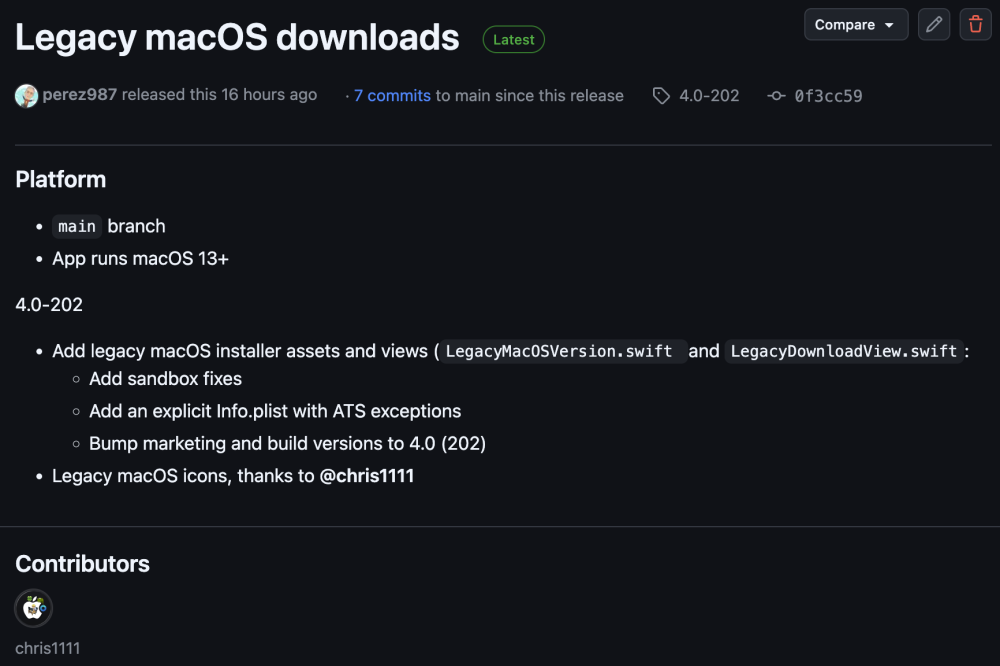Click the Latest release badge
The width and height of the screenshot is (1000, 666).
tap(513, 40)
